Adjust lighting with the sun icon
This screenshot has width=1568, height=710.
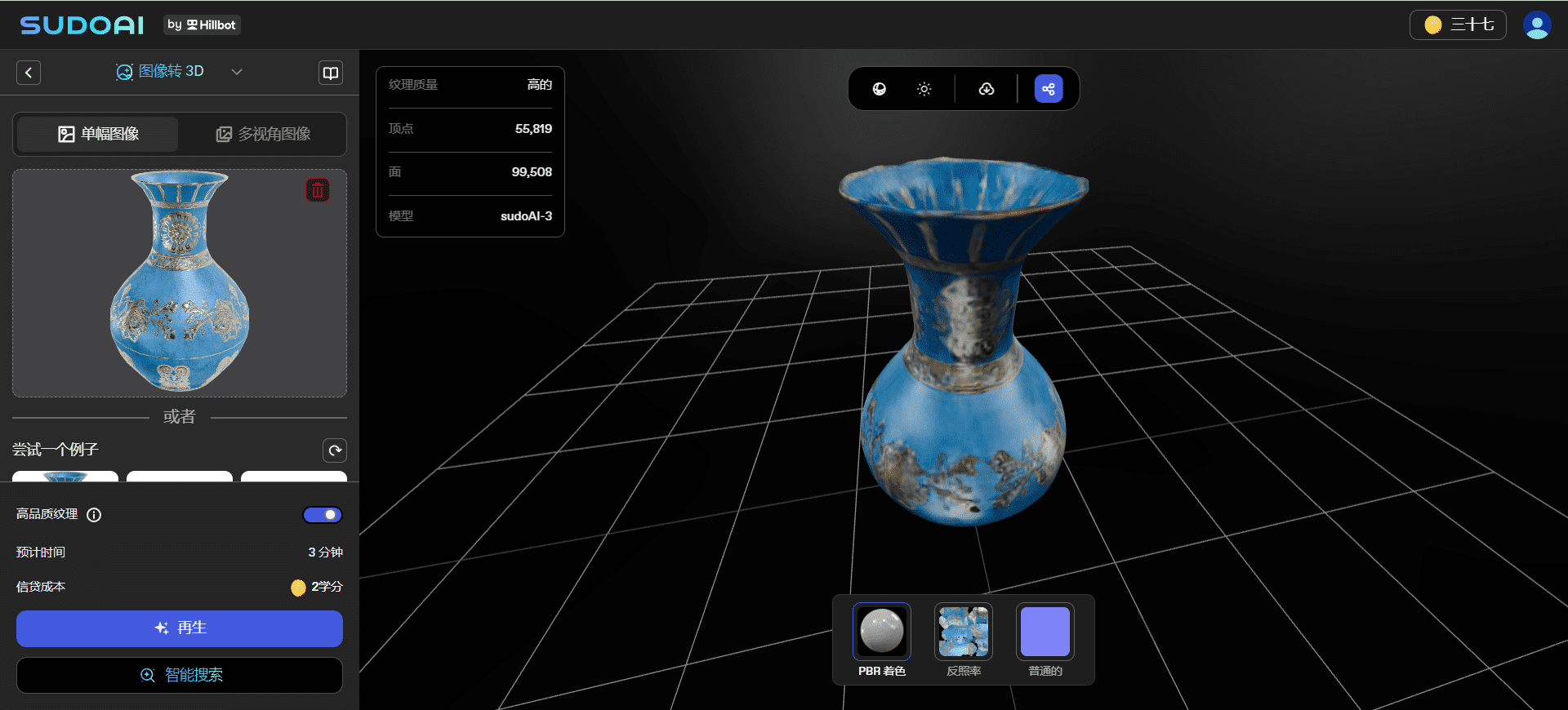924,89
